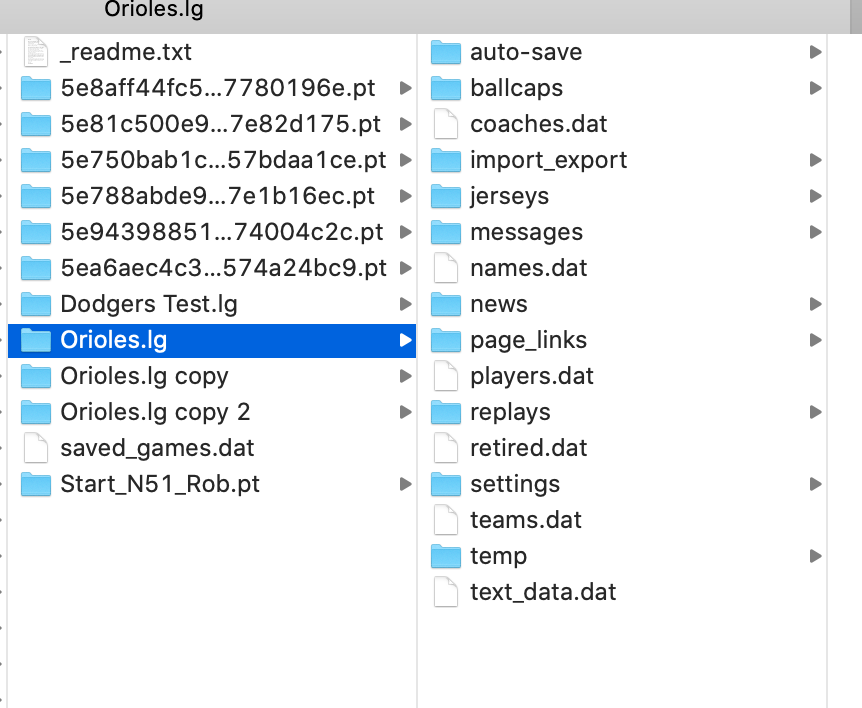862x708 pixels.
Task: Click the _readme.txt document icon
Action: coord(36,52)
